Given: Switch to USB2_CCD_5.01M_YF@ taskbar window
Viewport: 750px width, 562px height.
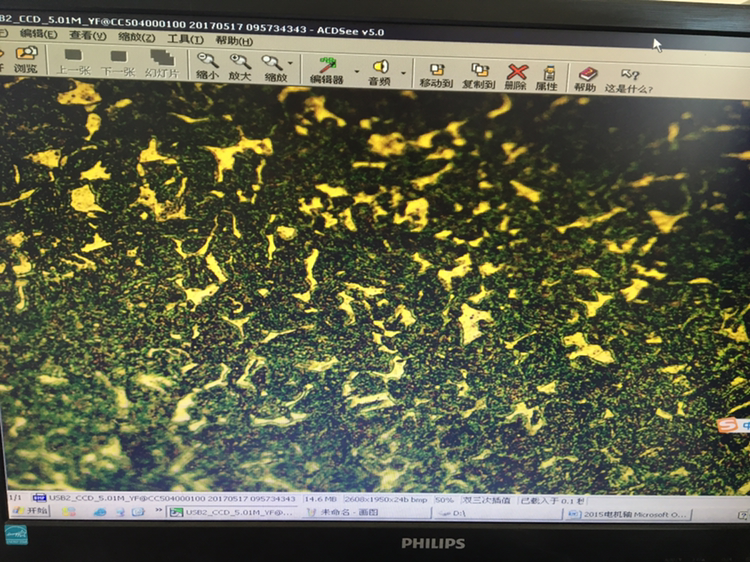Looking at the screenshot, I should click(x=232, y=513).
